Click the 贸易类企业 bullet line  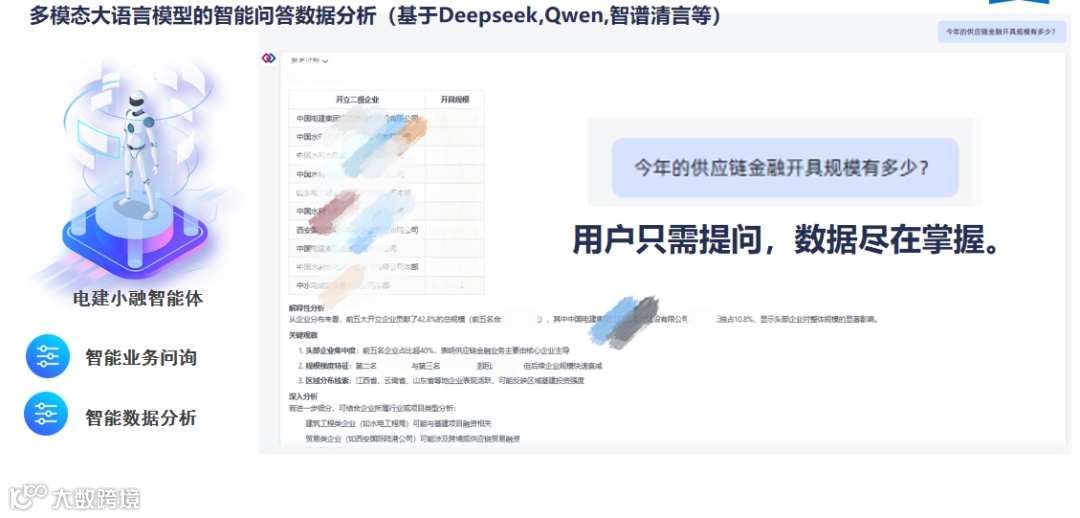pos(413,438)
